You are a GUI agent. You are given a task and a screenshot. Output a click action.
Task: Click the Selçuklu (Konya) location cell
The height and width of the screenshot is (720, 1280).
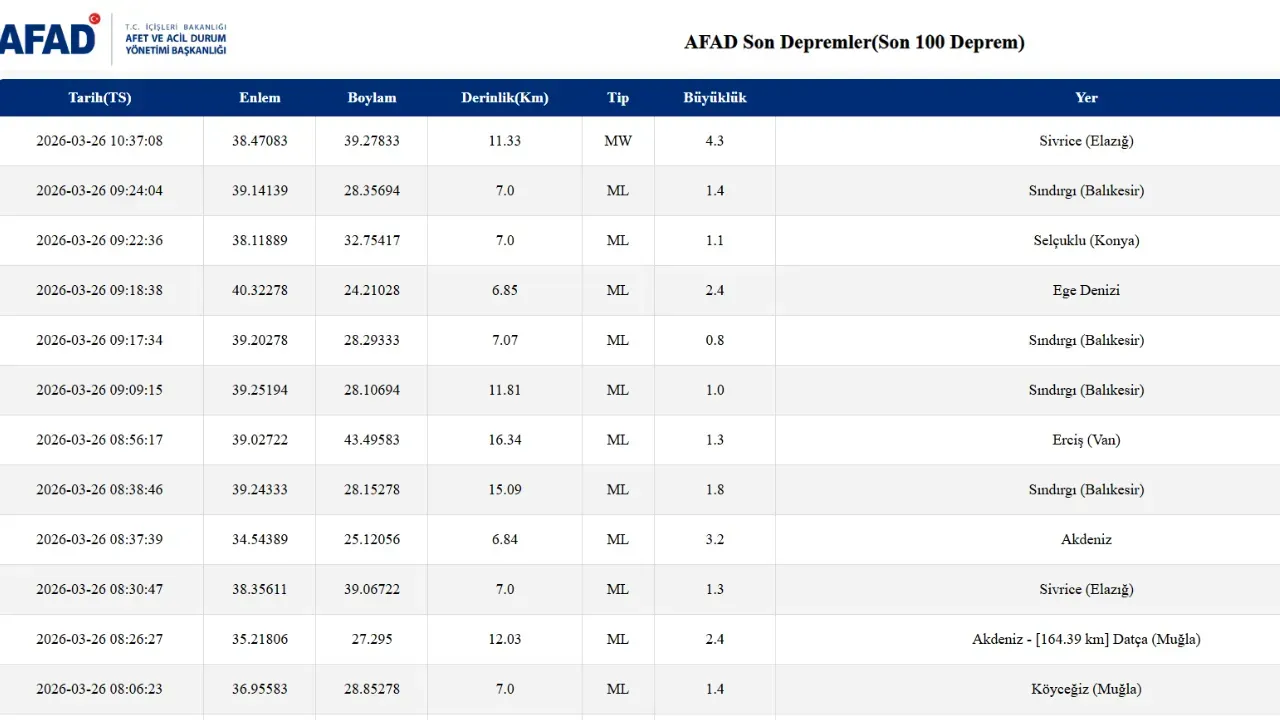(1086, 241)
